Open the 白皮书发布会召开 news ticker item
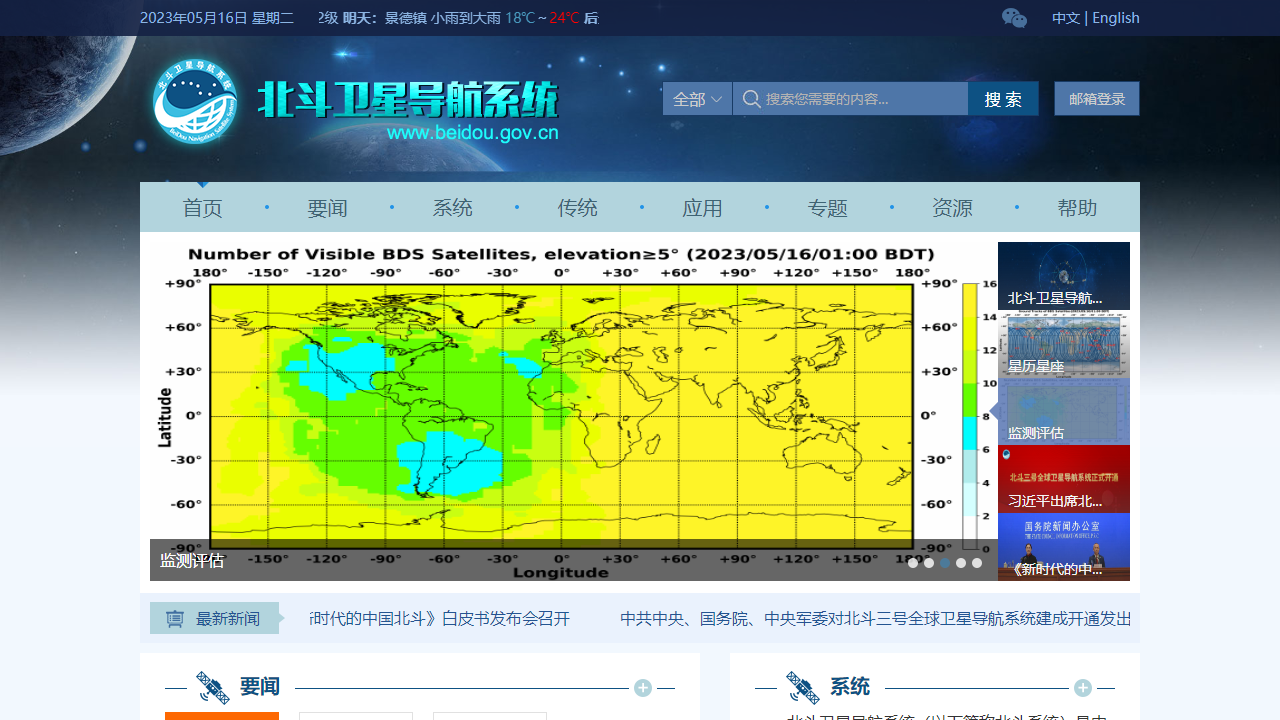The width and height of the screenshot is (1280, 720). 440,619
